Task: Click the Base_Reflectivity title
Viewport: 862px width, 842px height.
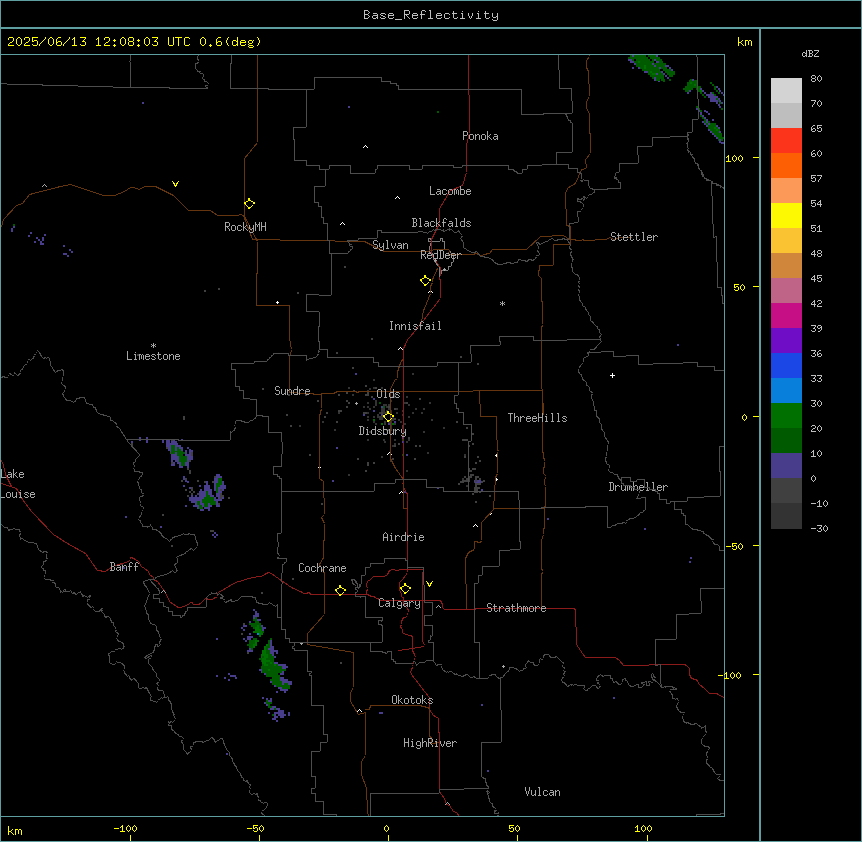Action: (431, 15)
